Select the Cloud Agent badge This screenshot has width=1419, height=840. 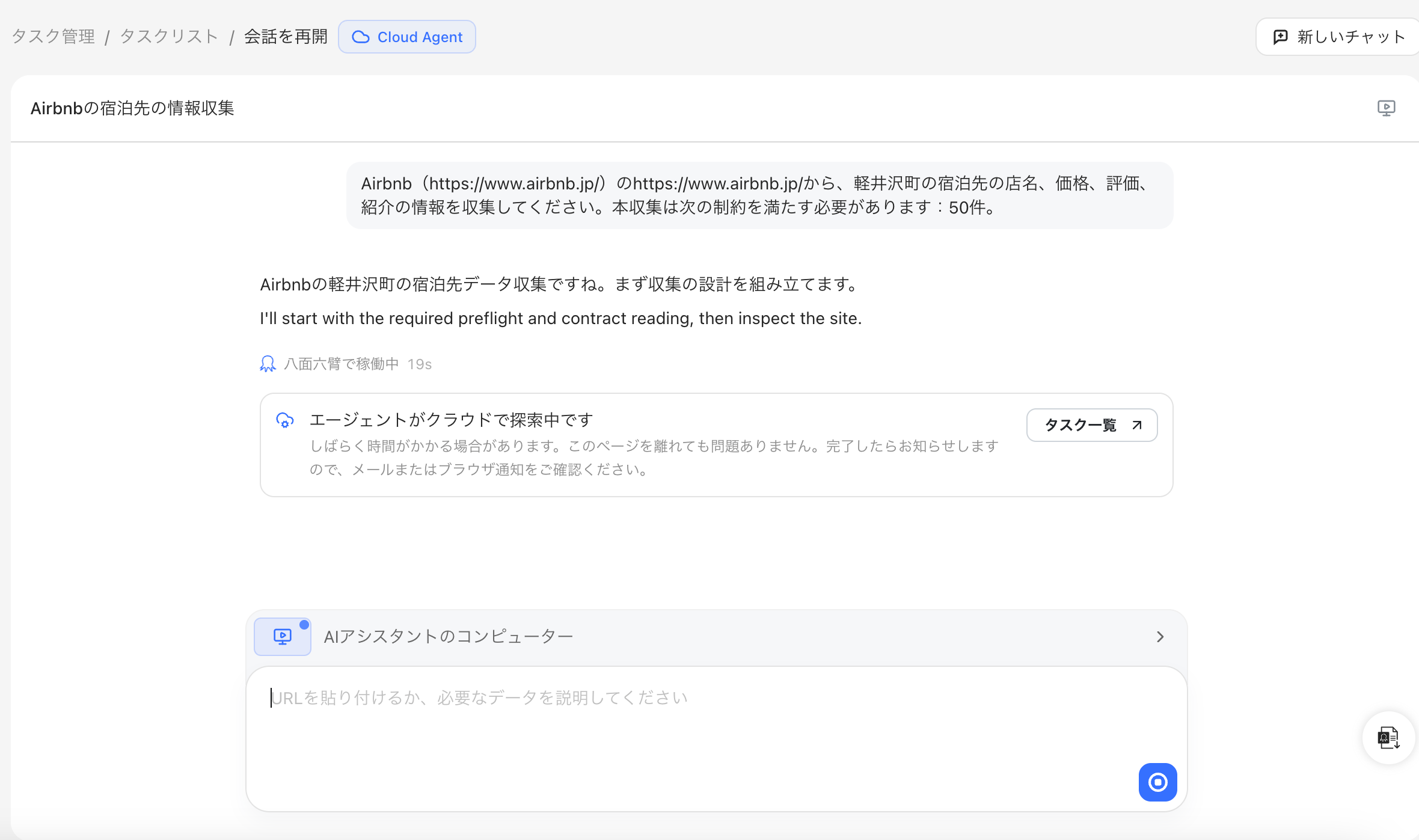[407, 37]
